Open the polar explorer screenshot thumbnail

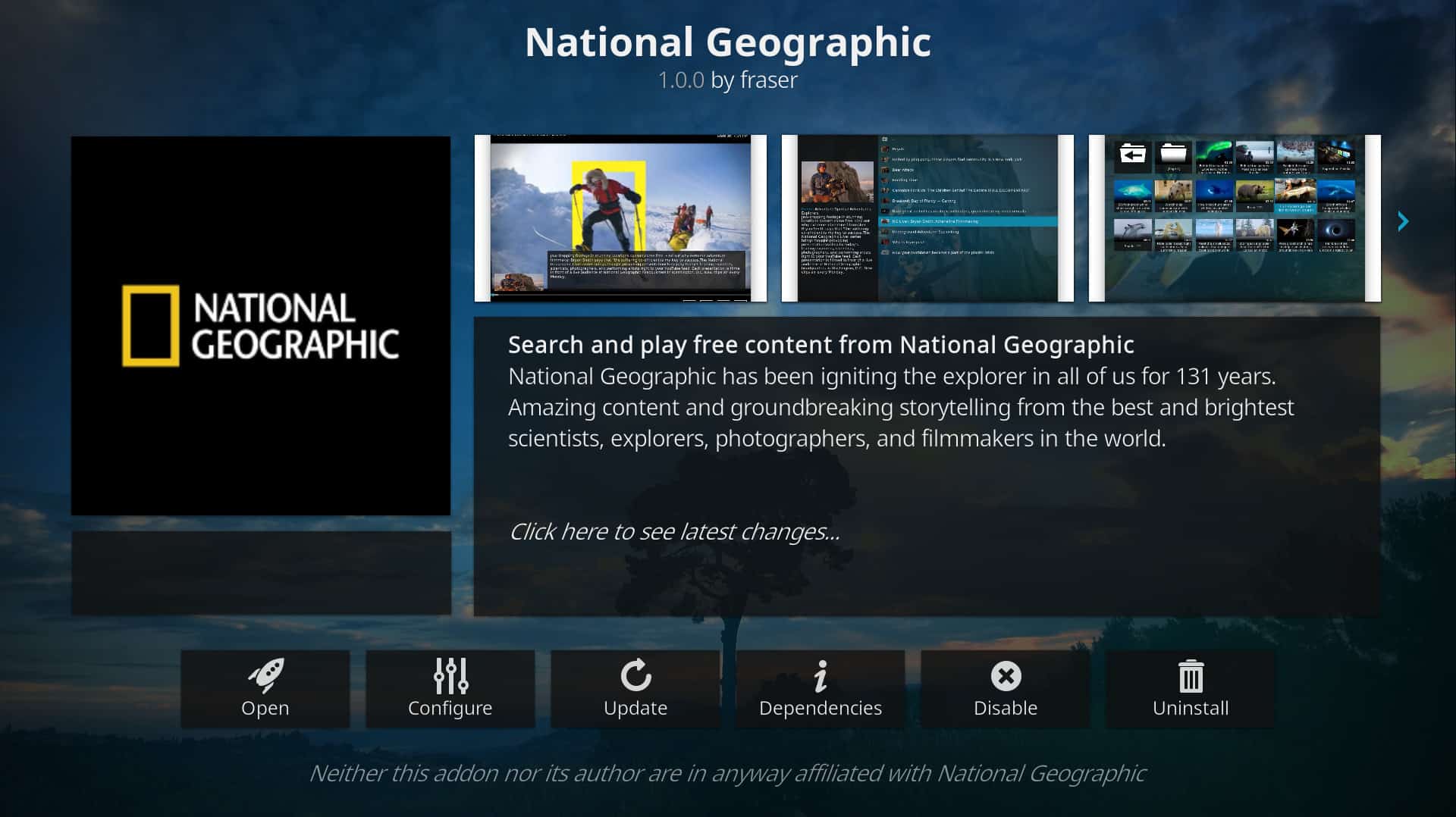click(x=620, y=218)
